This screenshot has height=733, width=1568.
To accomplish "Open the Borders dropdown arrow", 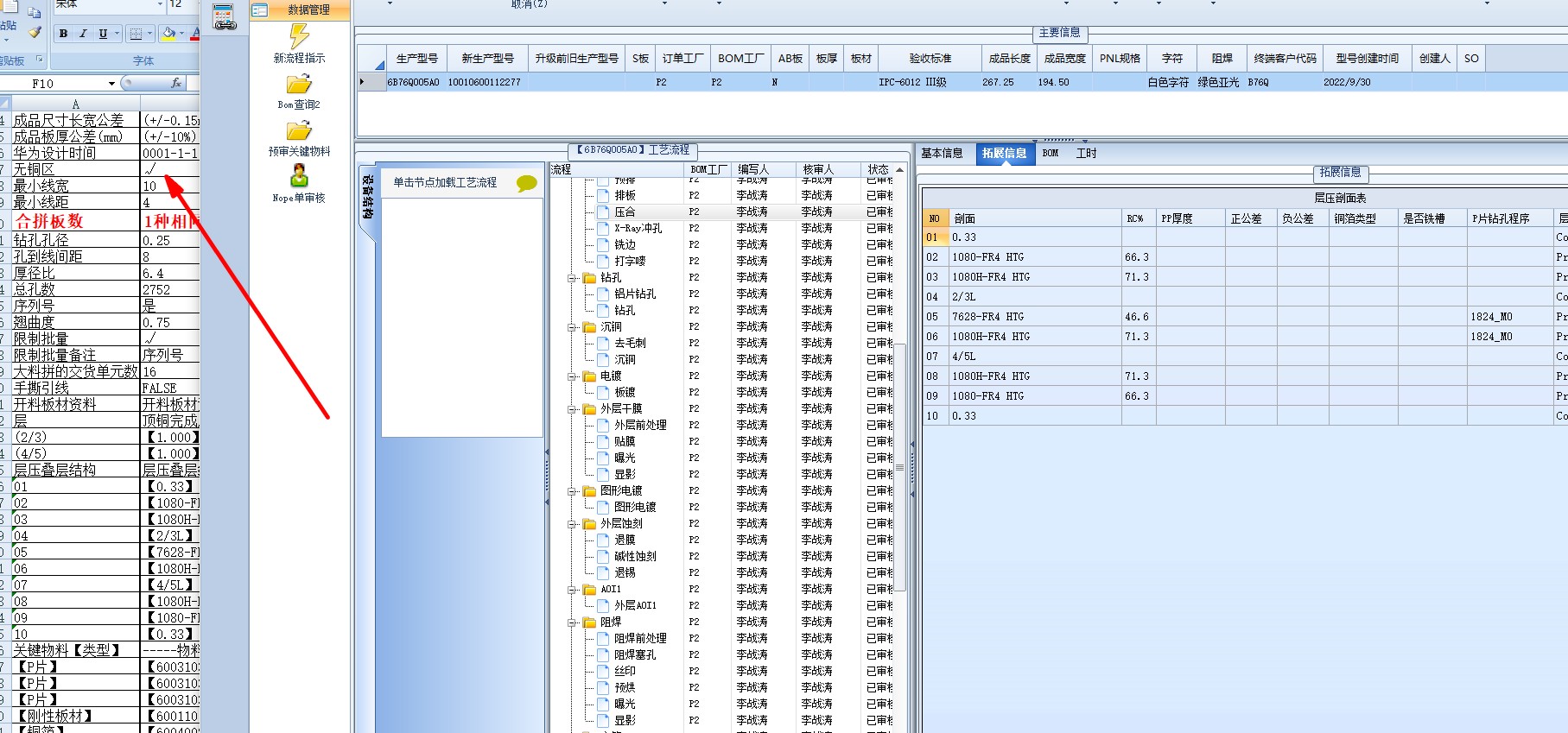I will point(149,34).
